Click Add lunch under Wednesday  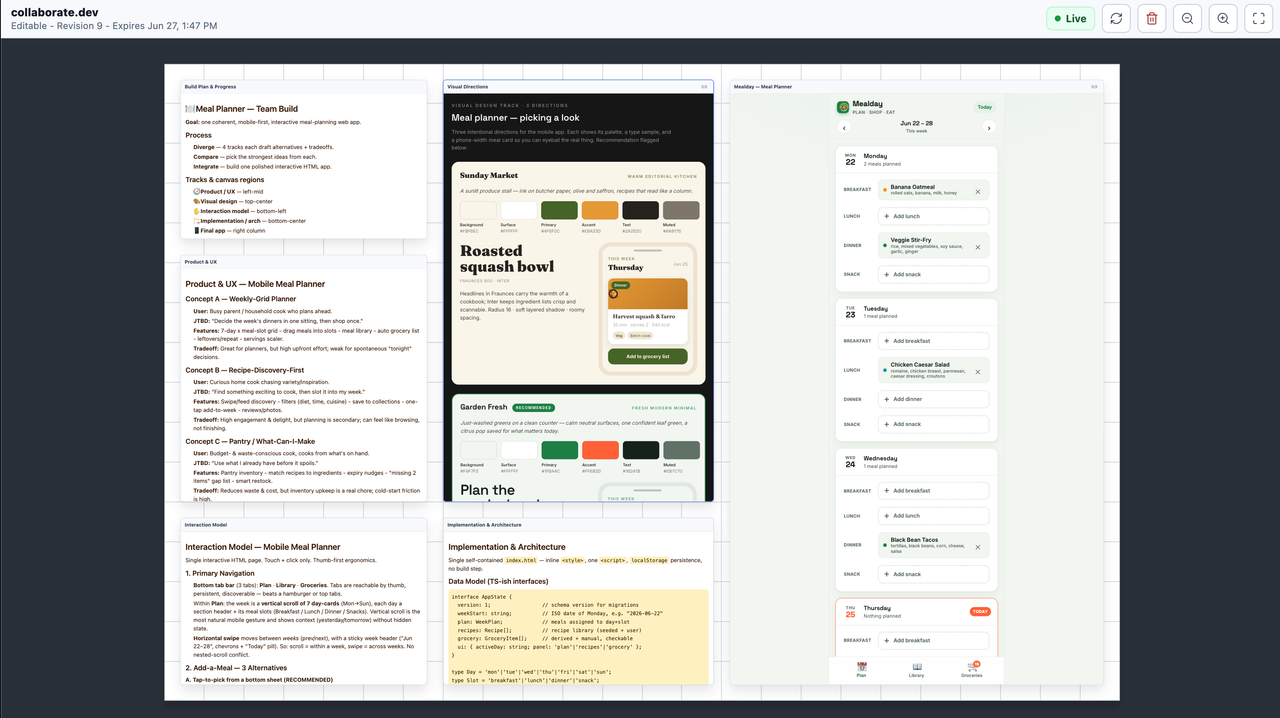(934, 516)
